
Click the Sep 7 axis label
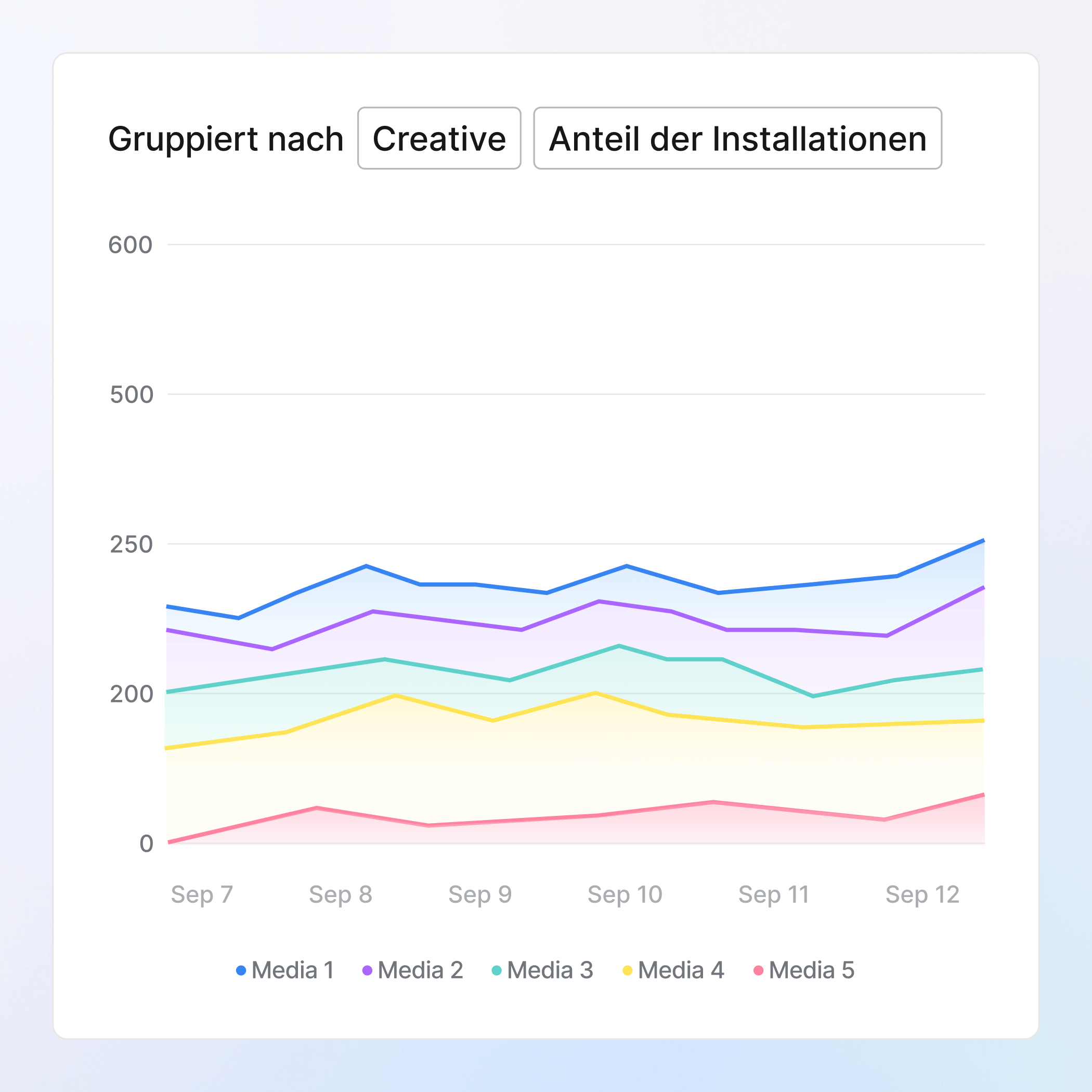(x=204, y=895)
